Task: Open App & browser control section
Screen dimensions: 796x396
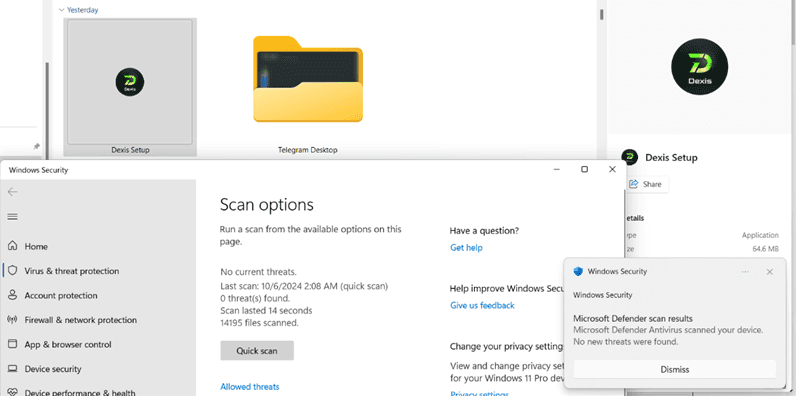Action: click(x=68, y=344)
